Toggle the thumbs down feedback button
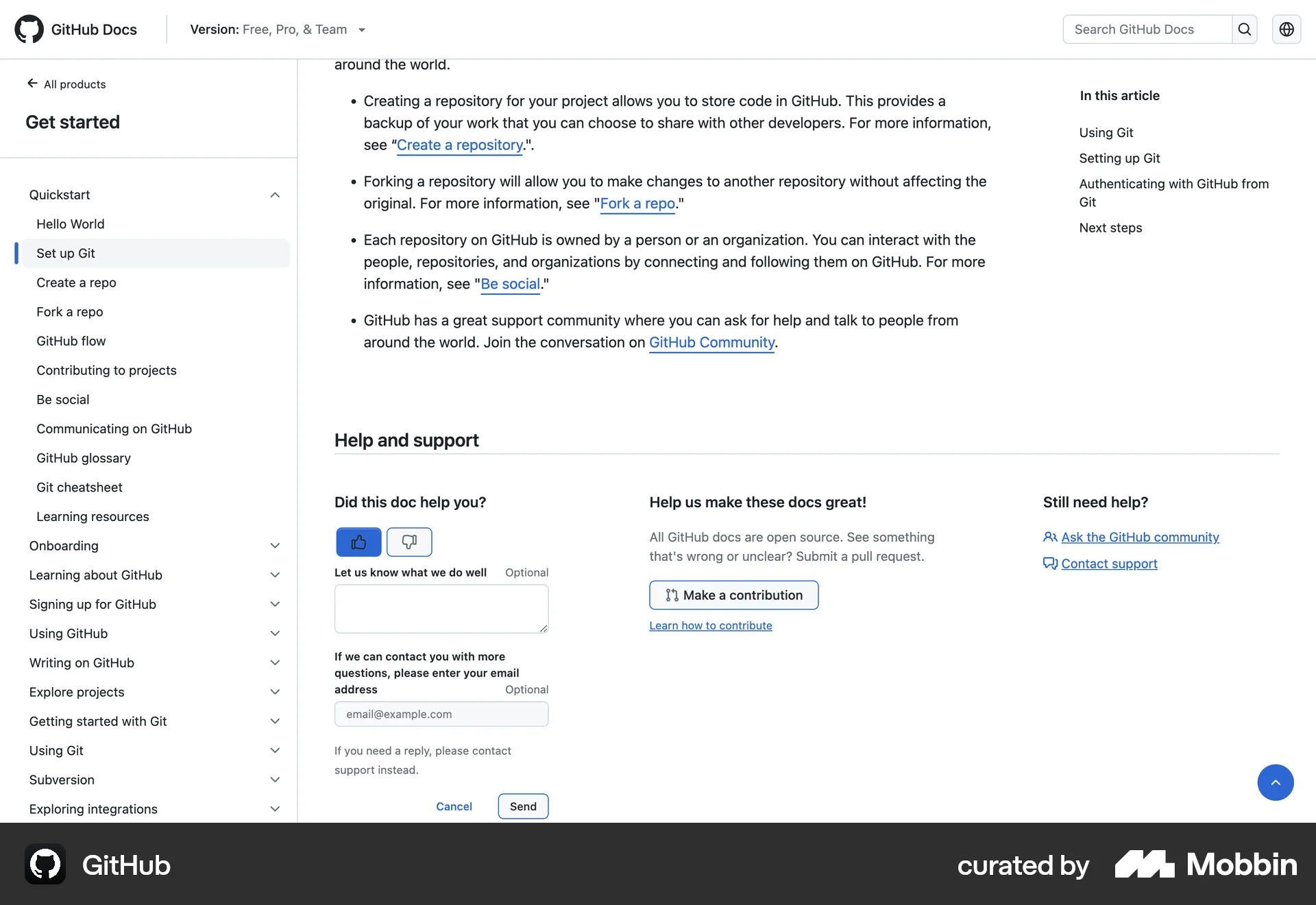The image size is (1316, 905). pos(409,542)
